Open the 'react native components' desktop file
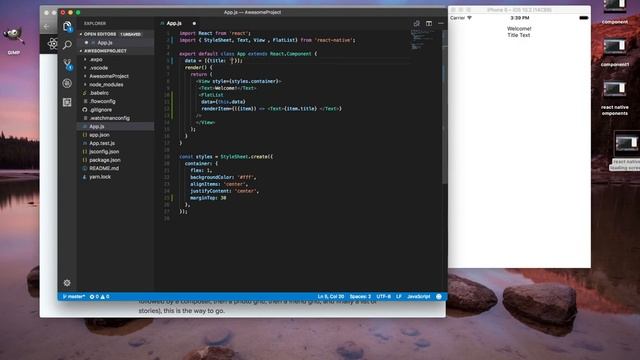Screen dimensions: 640x360 tap(614, 98)
